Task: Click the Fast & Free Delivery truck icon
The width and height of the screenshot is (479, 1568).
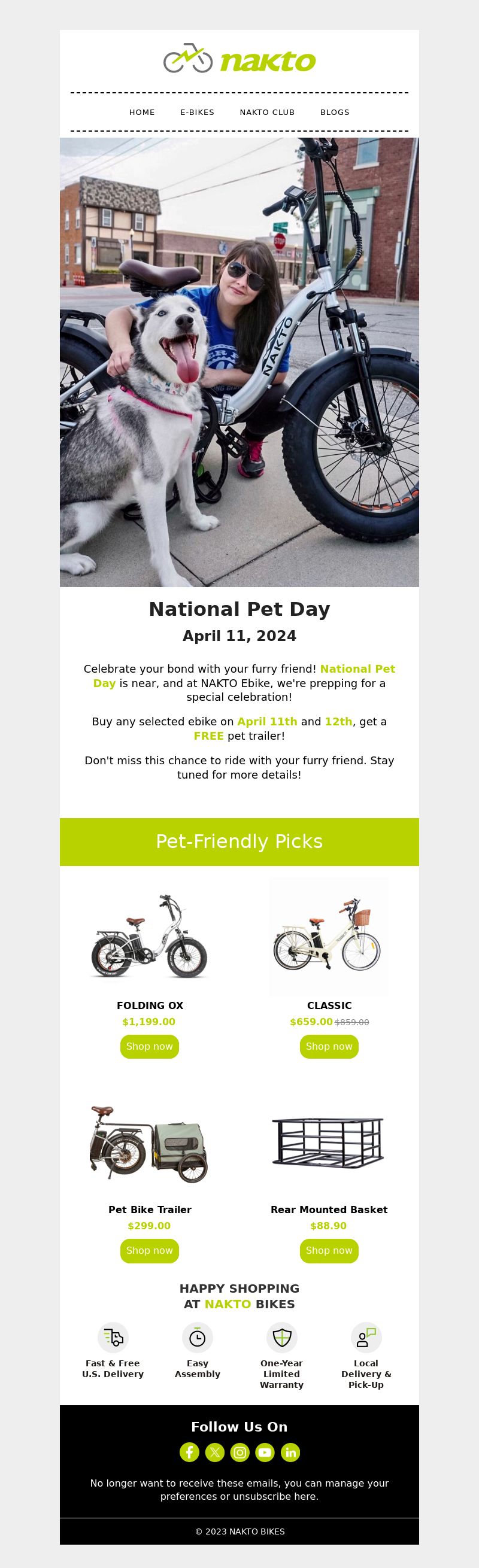Action: point(113,1338)
